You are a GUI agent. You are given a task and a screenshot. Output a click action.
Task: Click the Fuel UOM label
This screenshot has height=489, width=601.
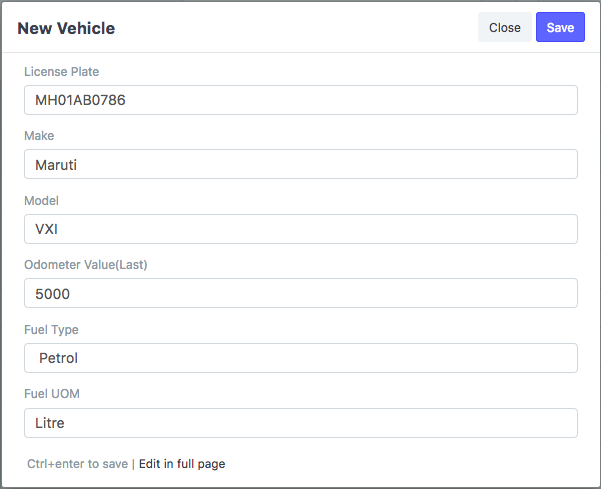52,394
